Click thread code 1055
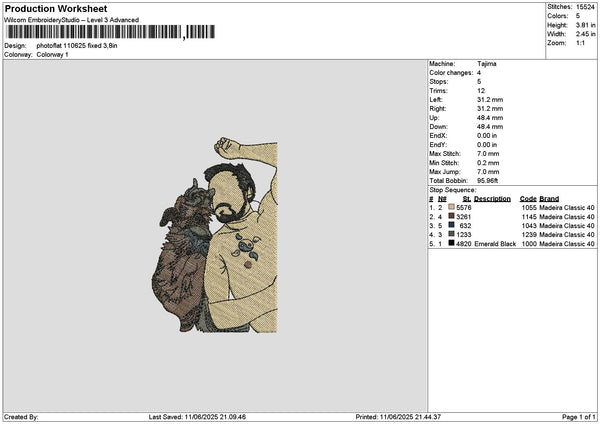This screenshot has height=424, width=600. click(x=529, y=208)
